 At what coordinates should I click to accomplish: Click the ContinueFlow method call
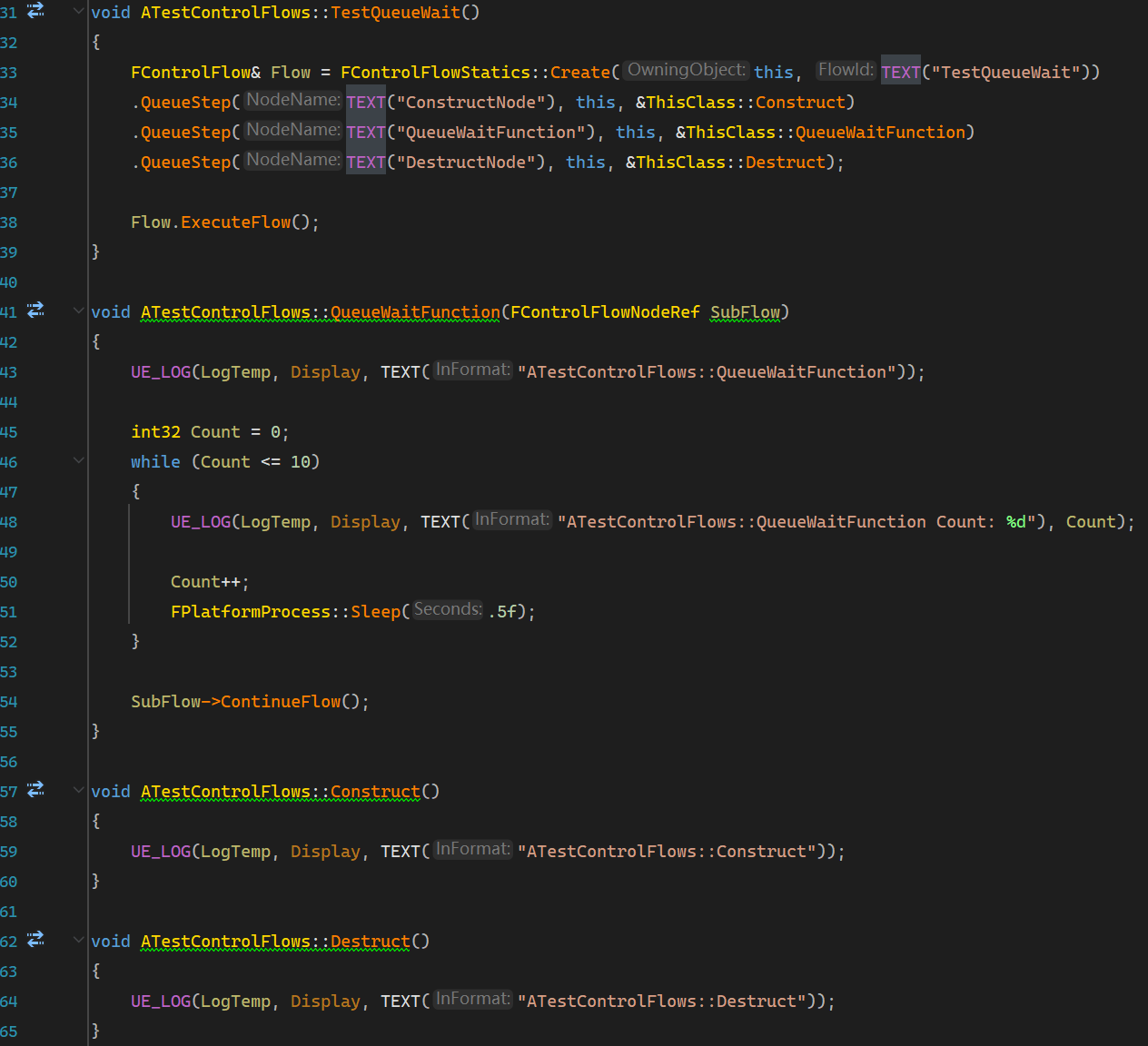click(281, 702)
